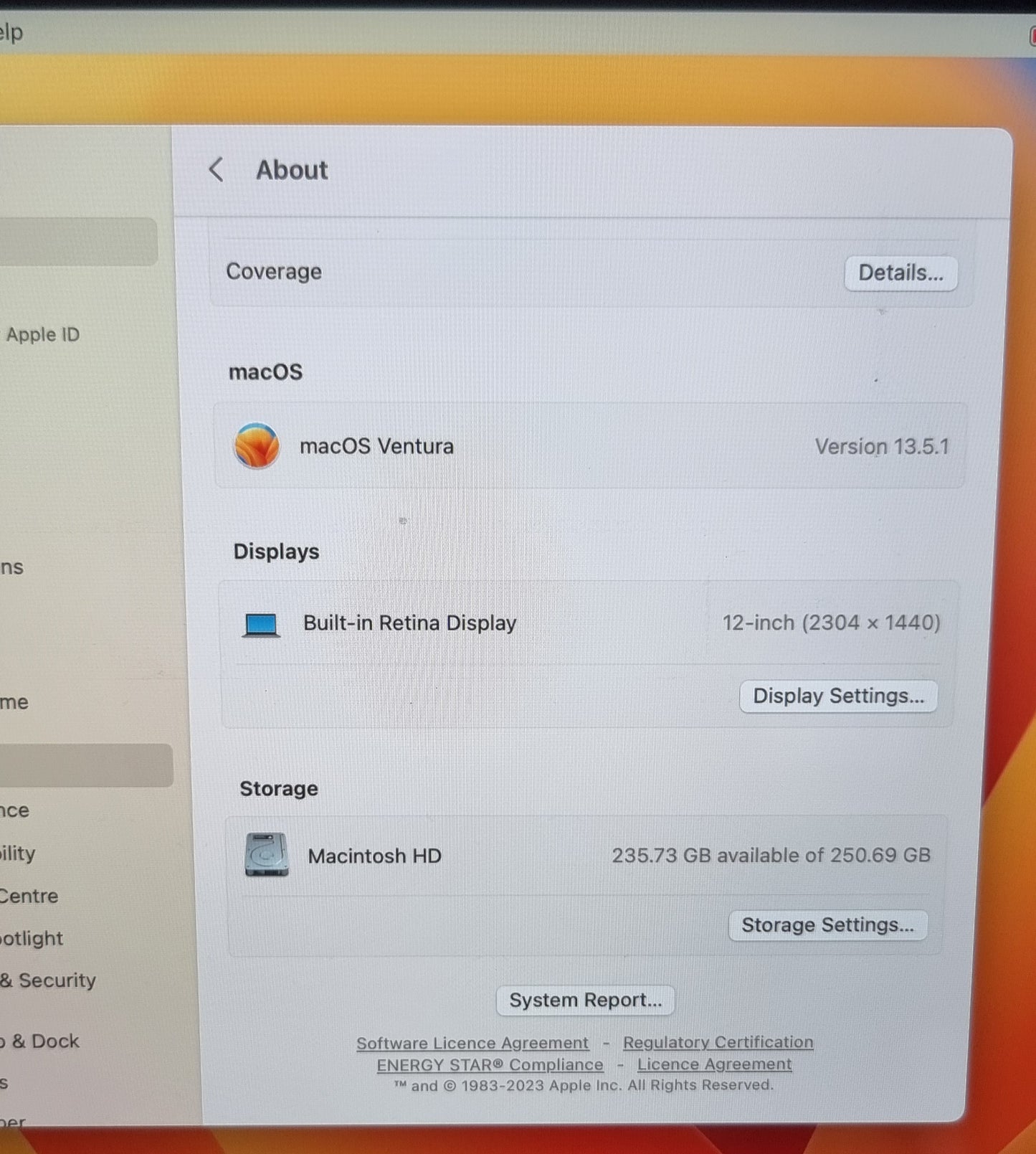Open Display Settings
This screenshot has height=1154, width=1036.
coord(838,696)
